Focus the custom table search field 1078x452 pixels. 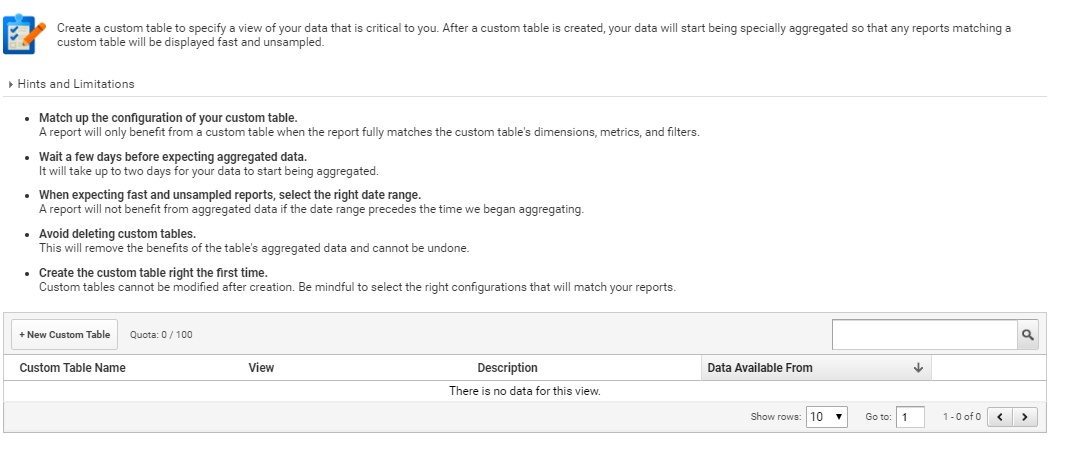tap(925, 335)
